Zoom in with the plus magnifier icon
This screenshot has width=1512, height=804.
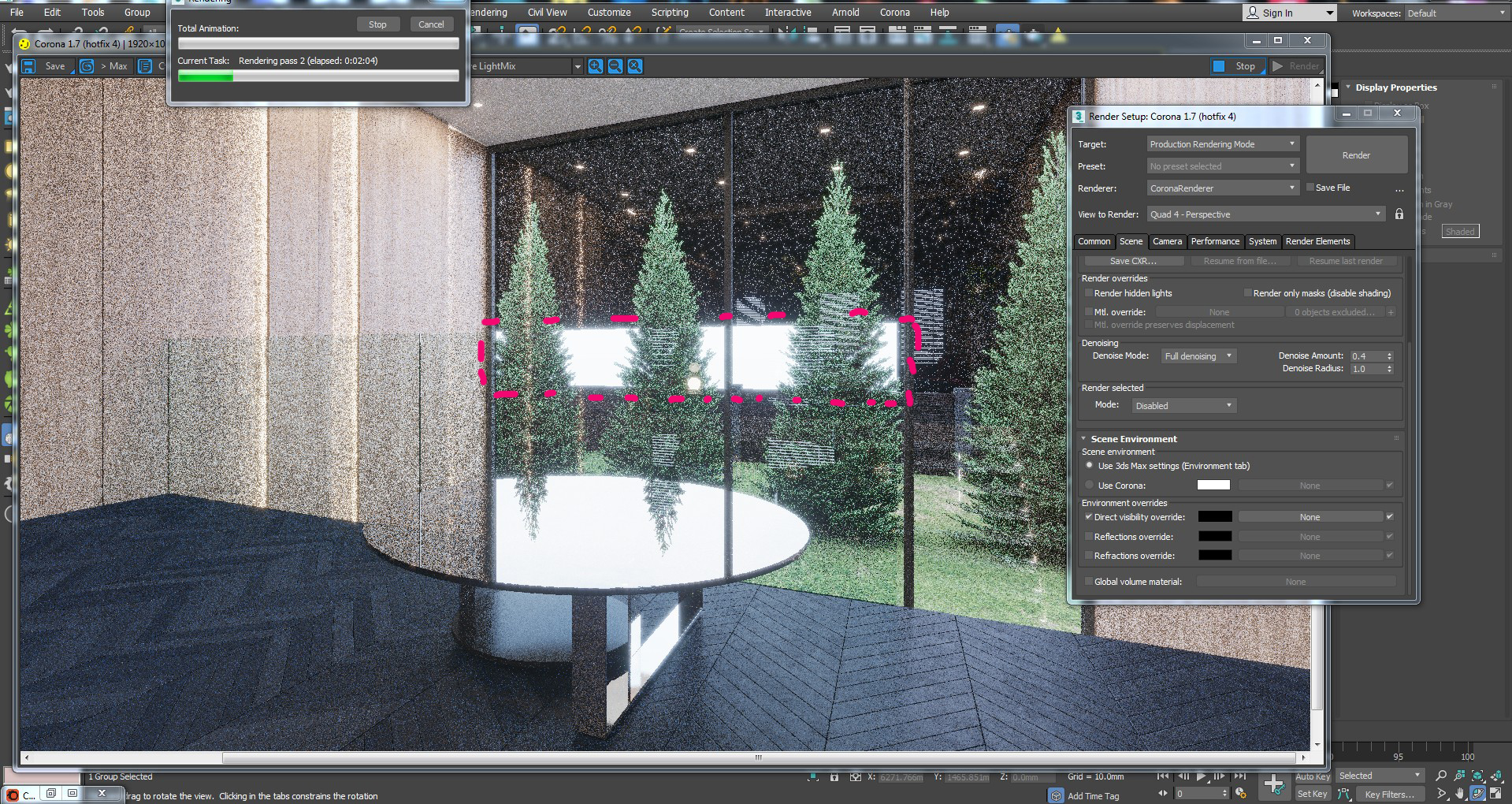coord(596,66)
